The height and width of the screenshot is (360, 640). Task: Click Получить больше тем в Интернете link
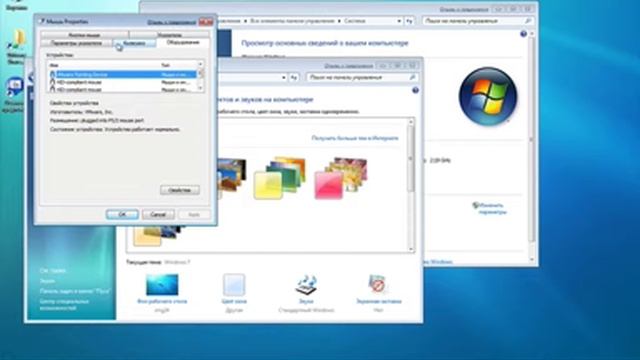tap(355, 138)
